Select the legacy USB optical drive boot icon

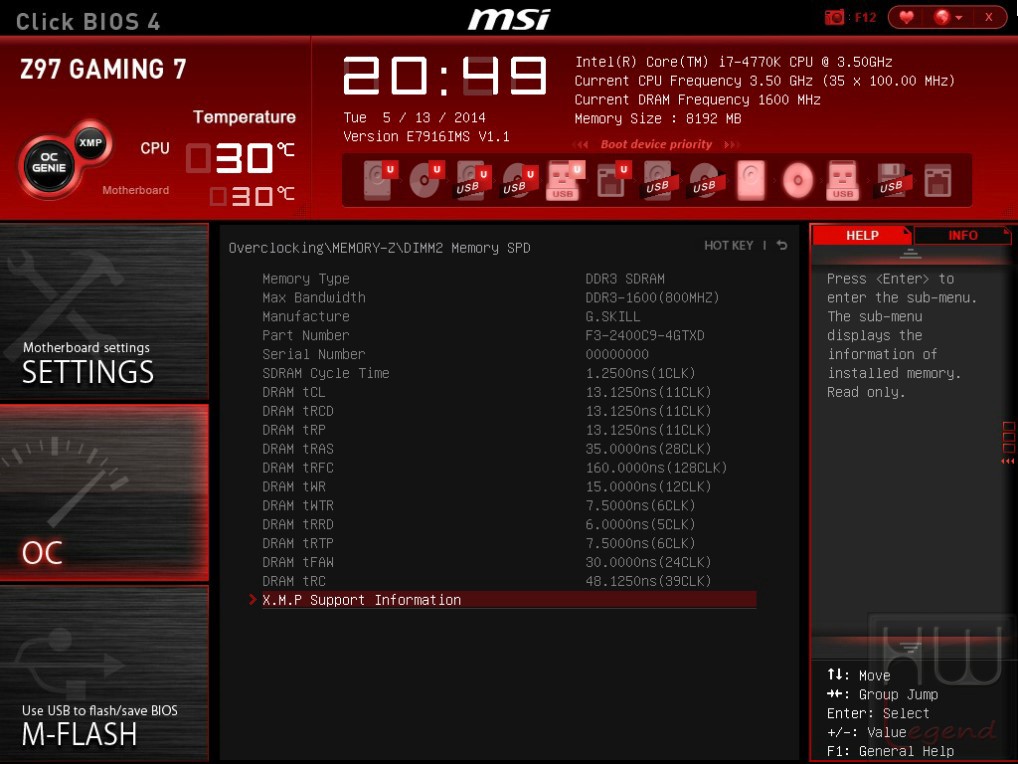[705, 180]
